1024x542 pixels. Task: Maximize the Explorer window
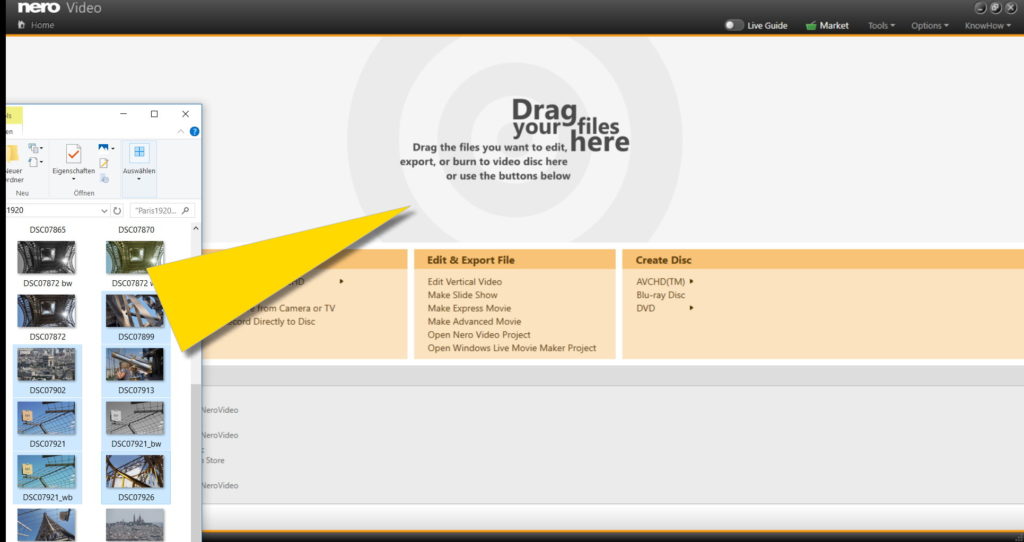154,114
